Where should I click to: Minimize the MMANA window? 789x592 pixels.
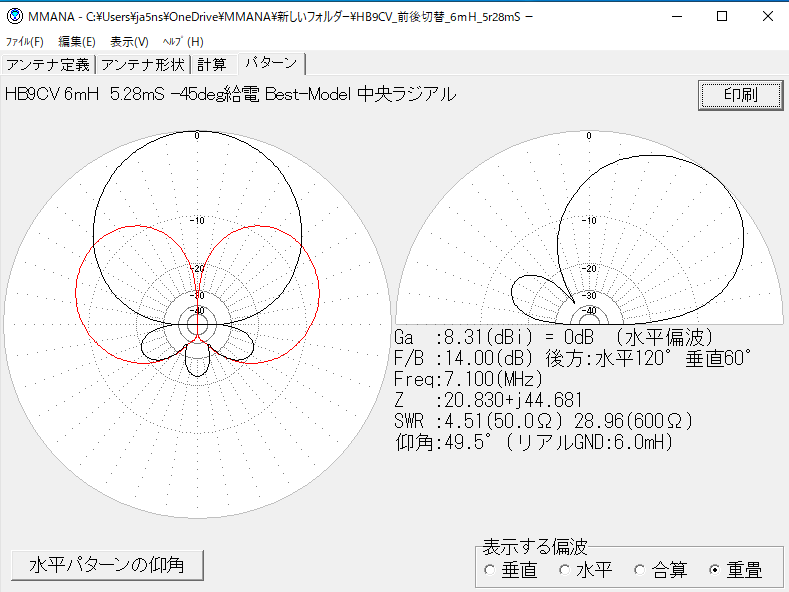tap(677, 17)
